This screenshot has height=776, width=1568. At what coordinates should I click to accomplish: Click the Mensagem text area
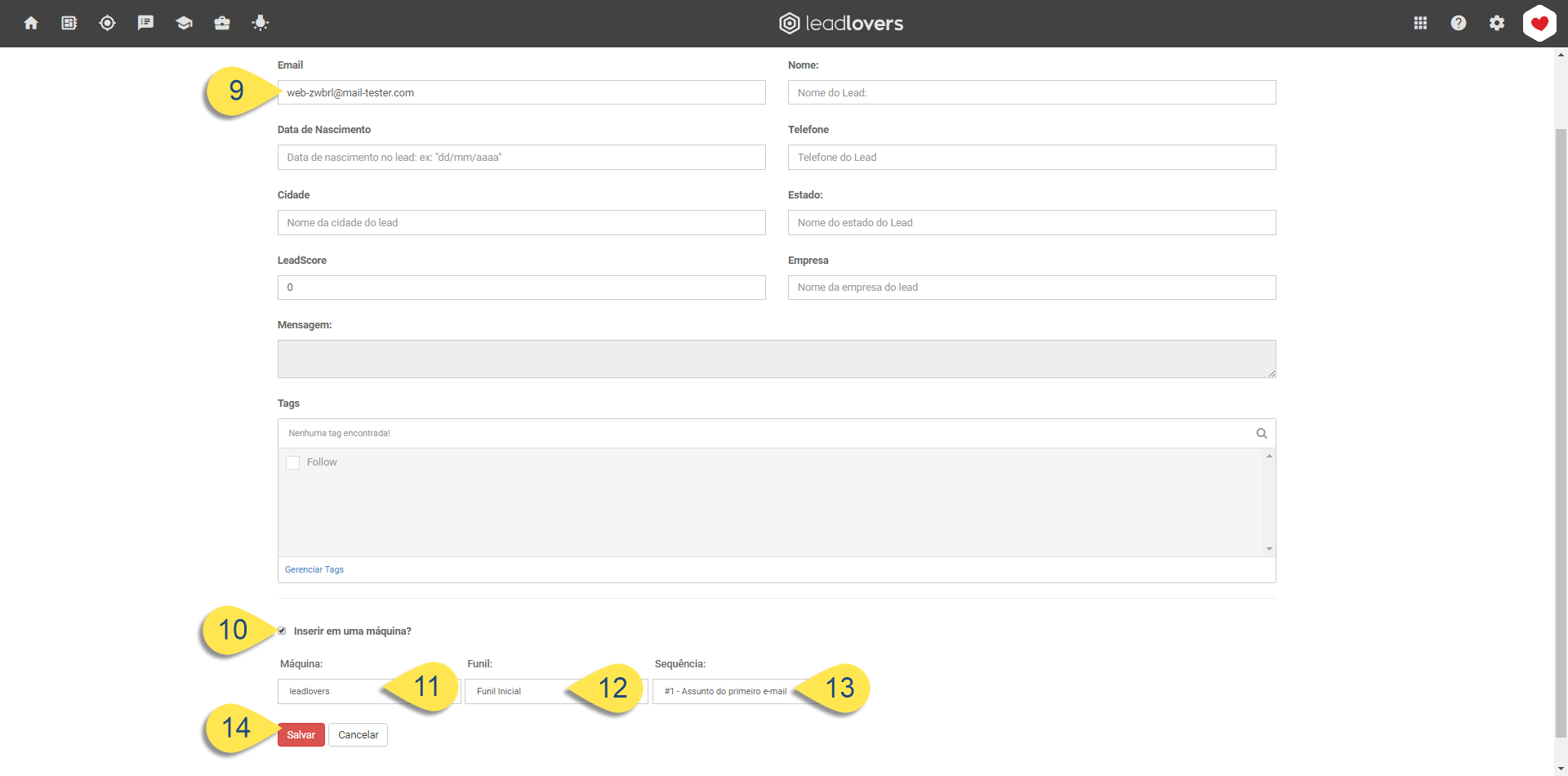tap(777, 359)
